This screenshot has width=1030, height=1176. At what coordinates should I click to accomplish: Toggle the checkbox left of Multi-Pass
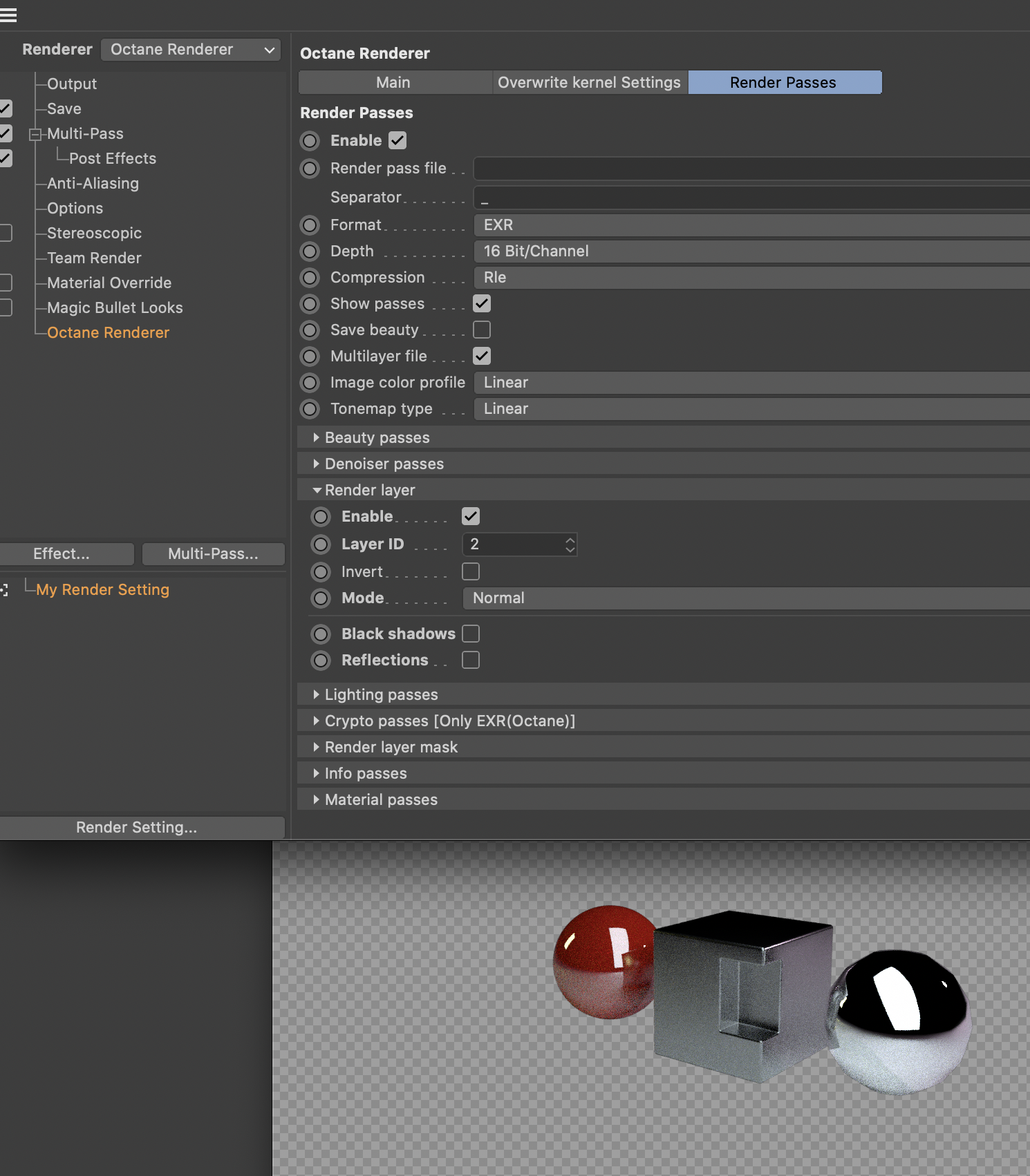[6, 133]
